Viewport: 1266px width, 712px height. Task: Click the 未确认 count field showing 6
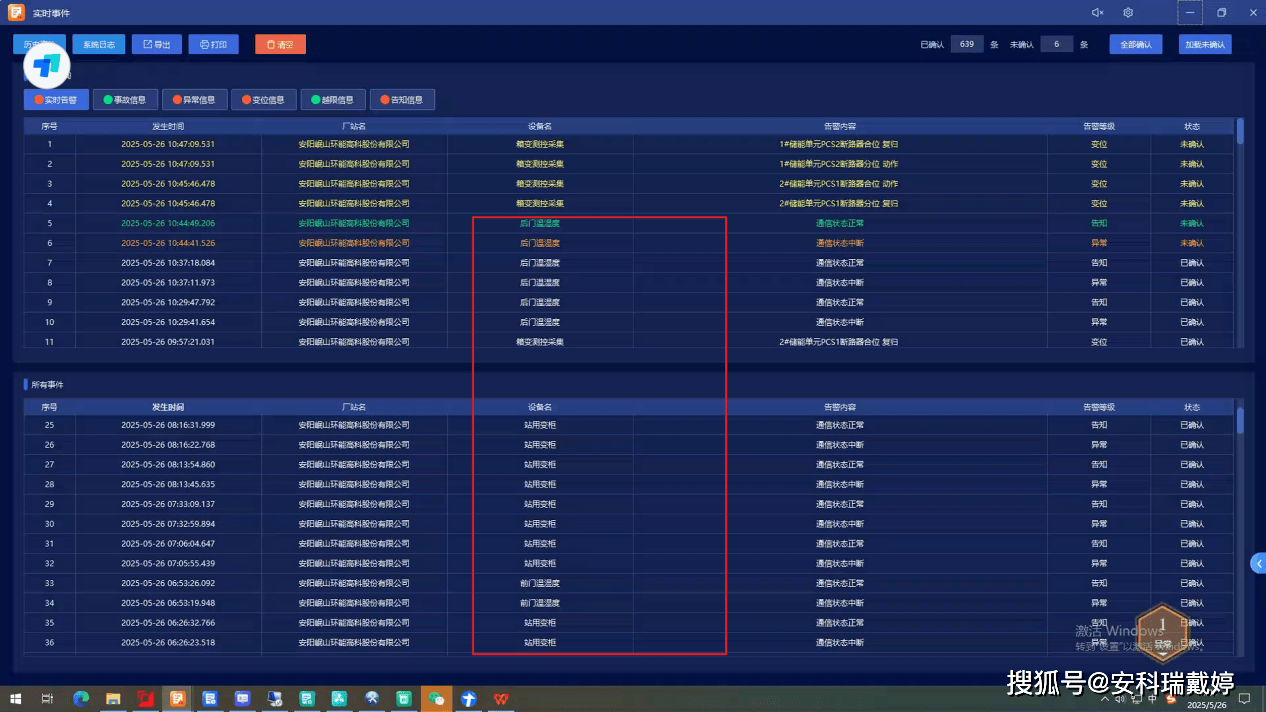coord(1056,44)
